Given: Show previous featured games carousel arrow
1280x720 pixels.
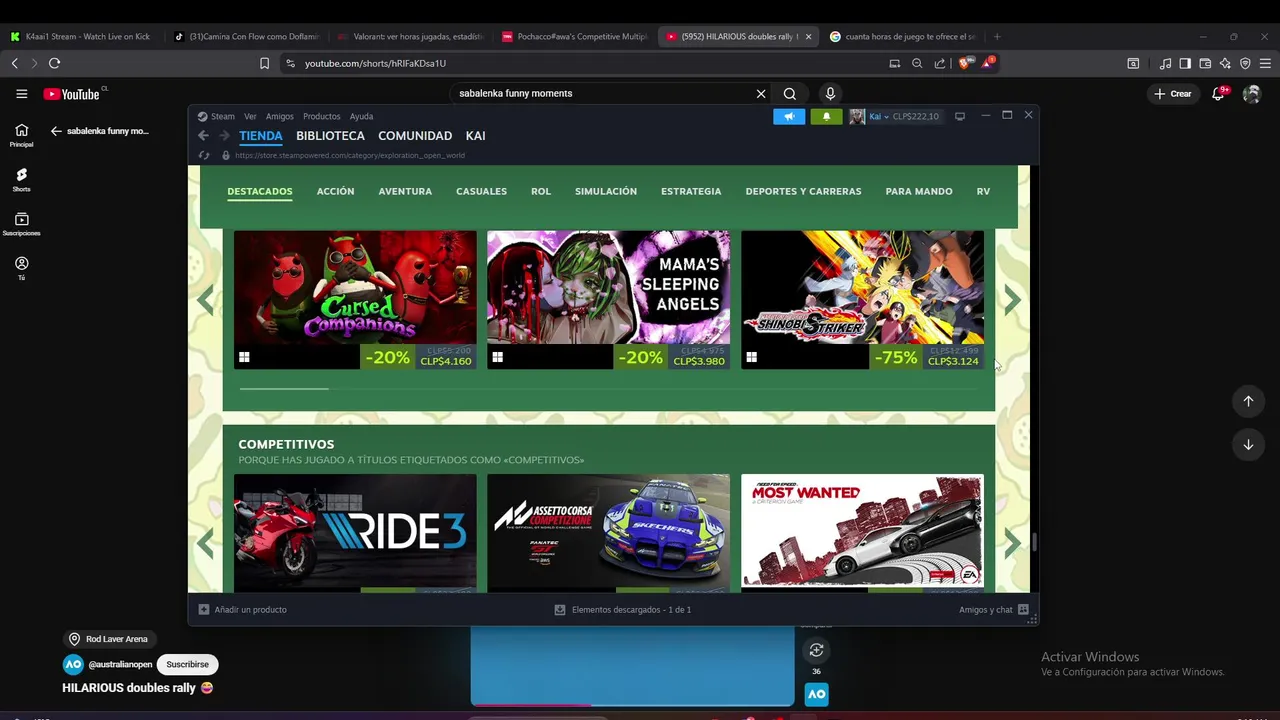Looking at the screenshot, I should pos(206,300).
